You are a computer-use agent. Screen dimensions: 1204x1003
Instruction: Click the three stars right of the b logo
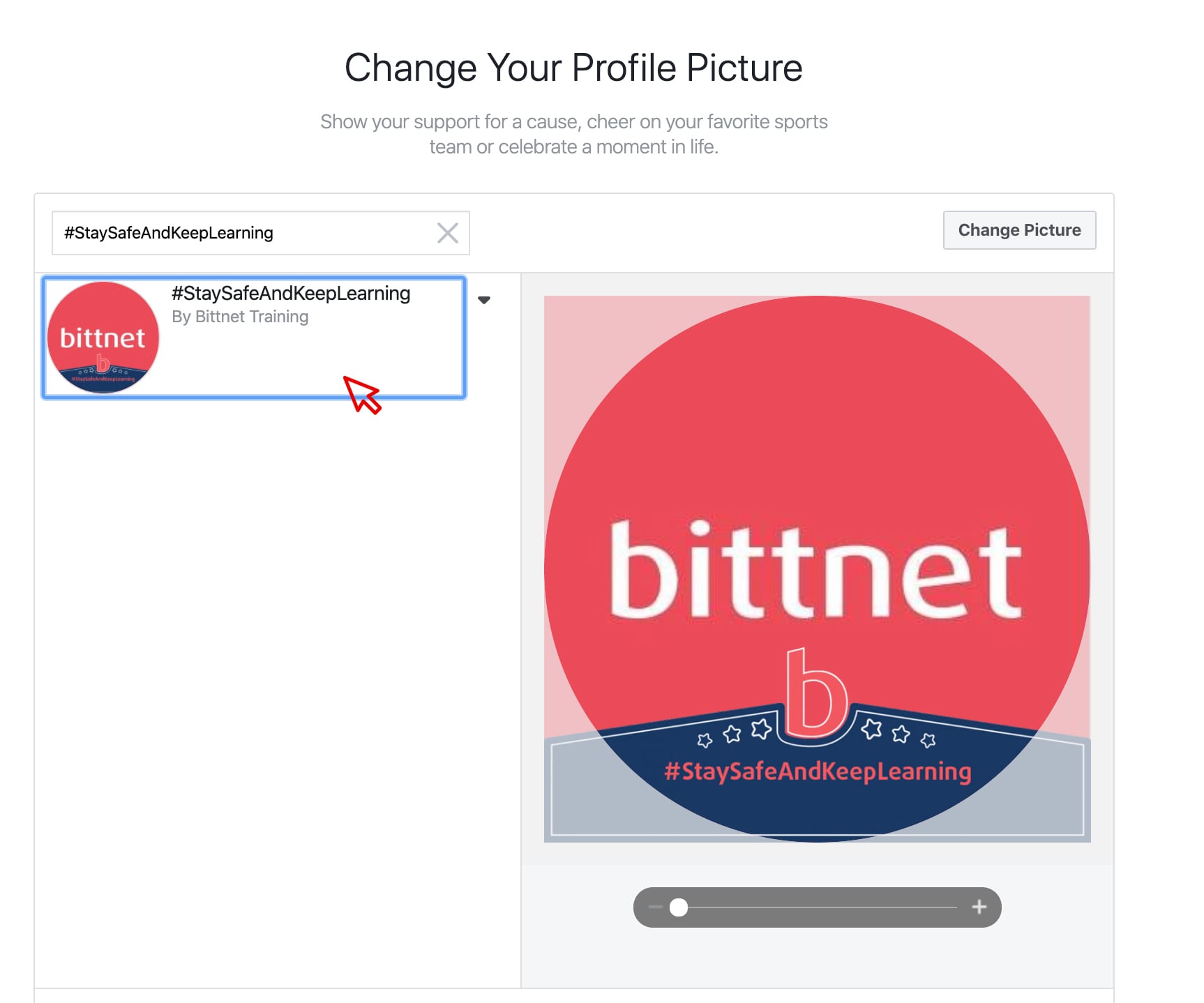click(898, 733)
